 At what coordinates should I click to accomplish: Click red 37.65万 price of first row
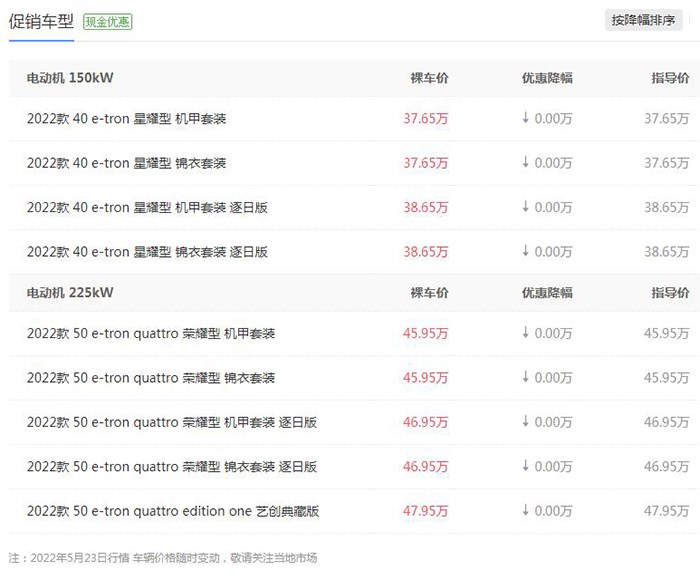click(x=426, y=119)
